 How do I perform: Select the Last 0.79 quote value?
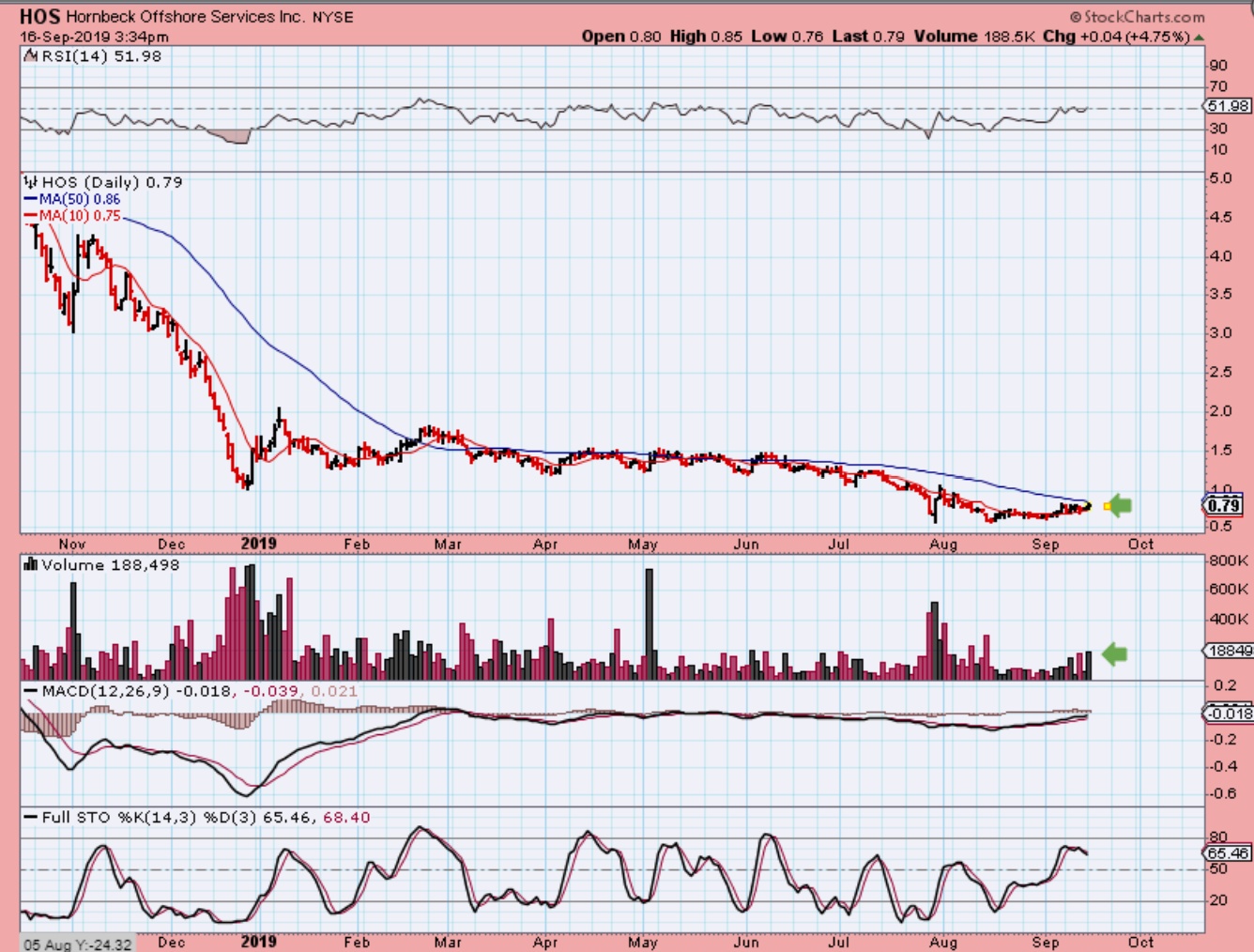tap(868, 37)
